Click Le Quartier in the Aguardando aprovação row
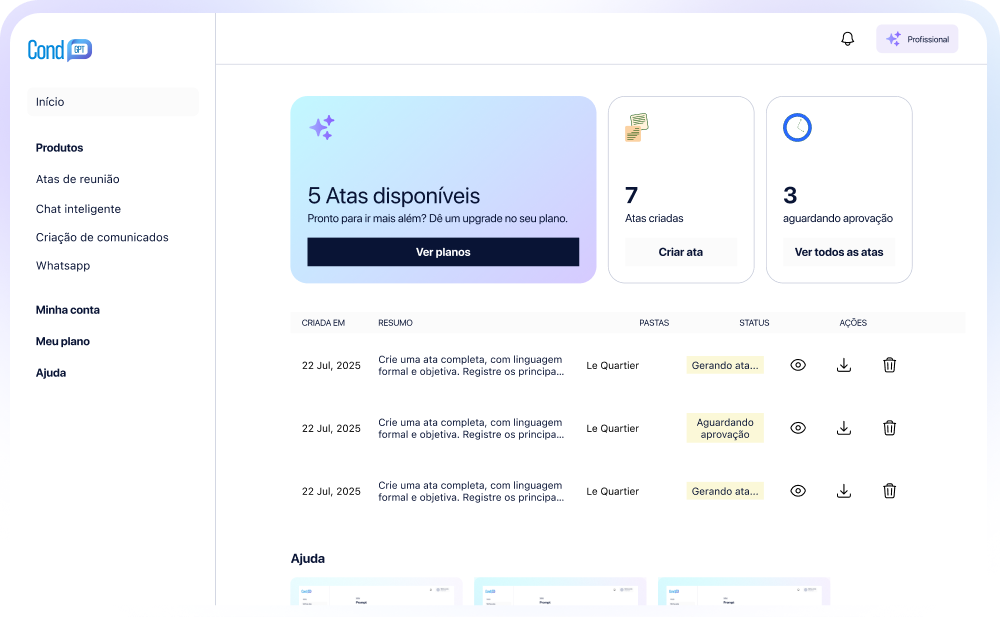Screen dimensions: 1000x617 [612, 429]
